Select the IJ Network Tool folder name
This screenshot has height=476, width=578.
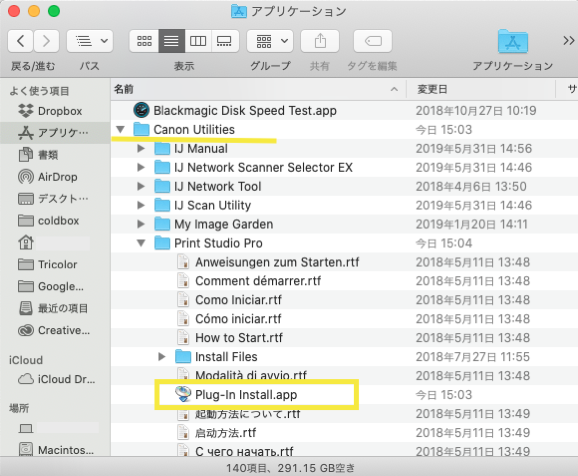coord(218,186)
